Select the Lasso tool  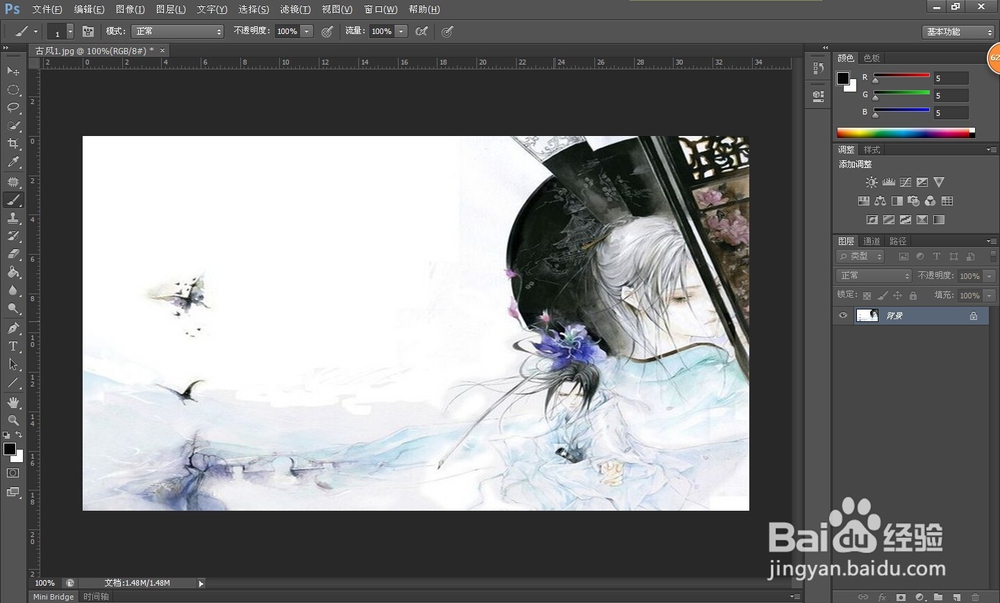tap(13, 107)
